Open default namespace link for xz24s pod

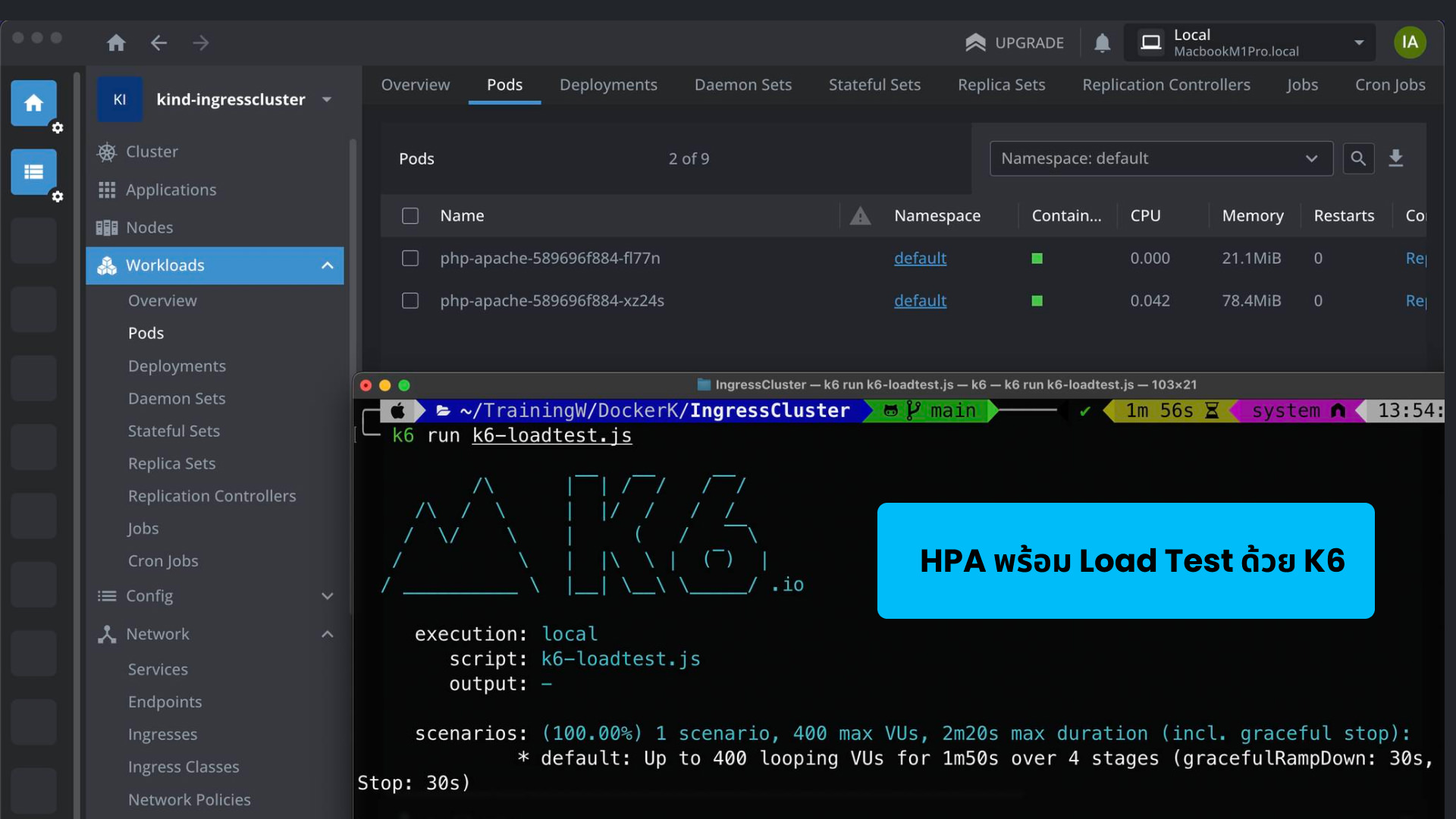click(920, 301)
